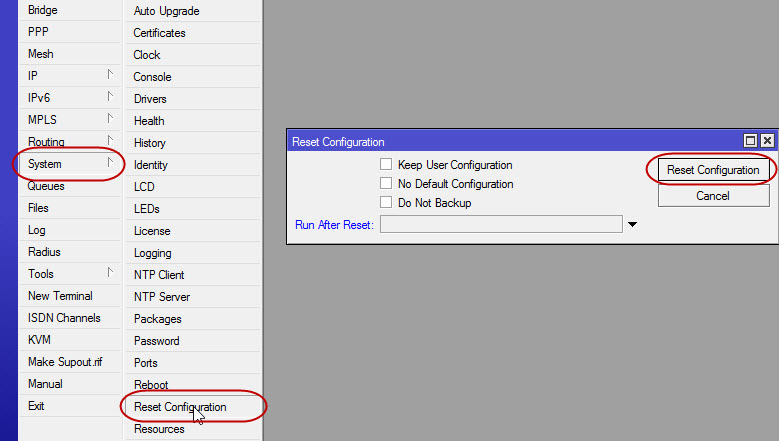This screenshot has width=779, height=441.
Task: Cancel the Reset Configuration dialog
Action: coord(713,196)
